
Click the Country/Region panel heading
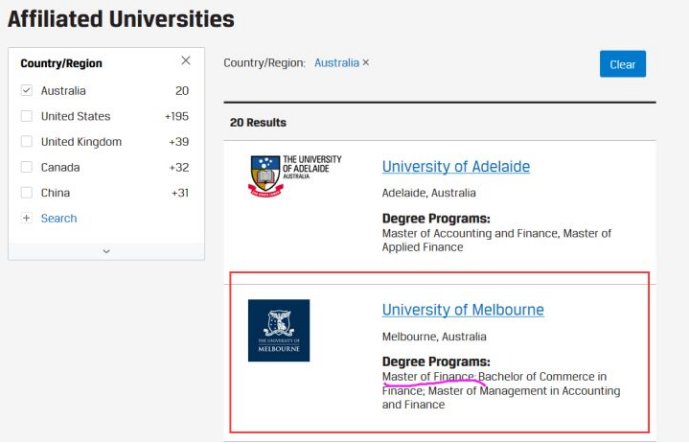[x=61, y=63]
